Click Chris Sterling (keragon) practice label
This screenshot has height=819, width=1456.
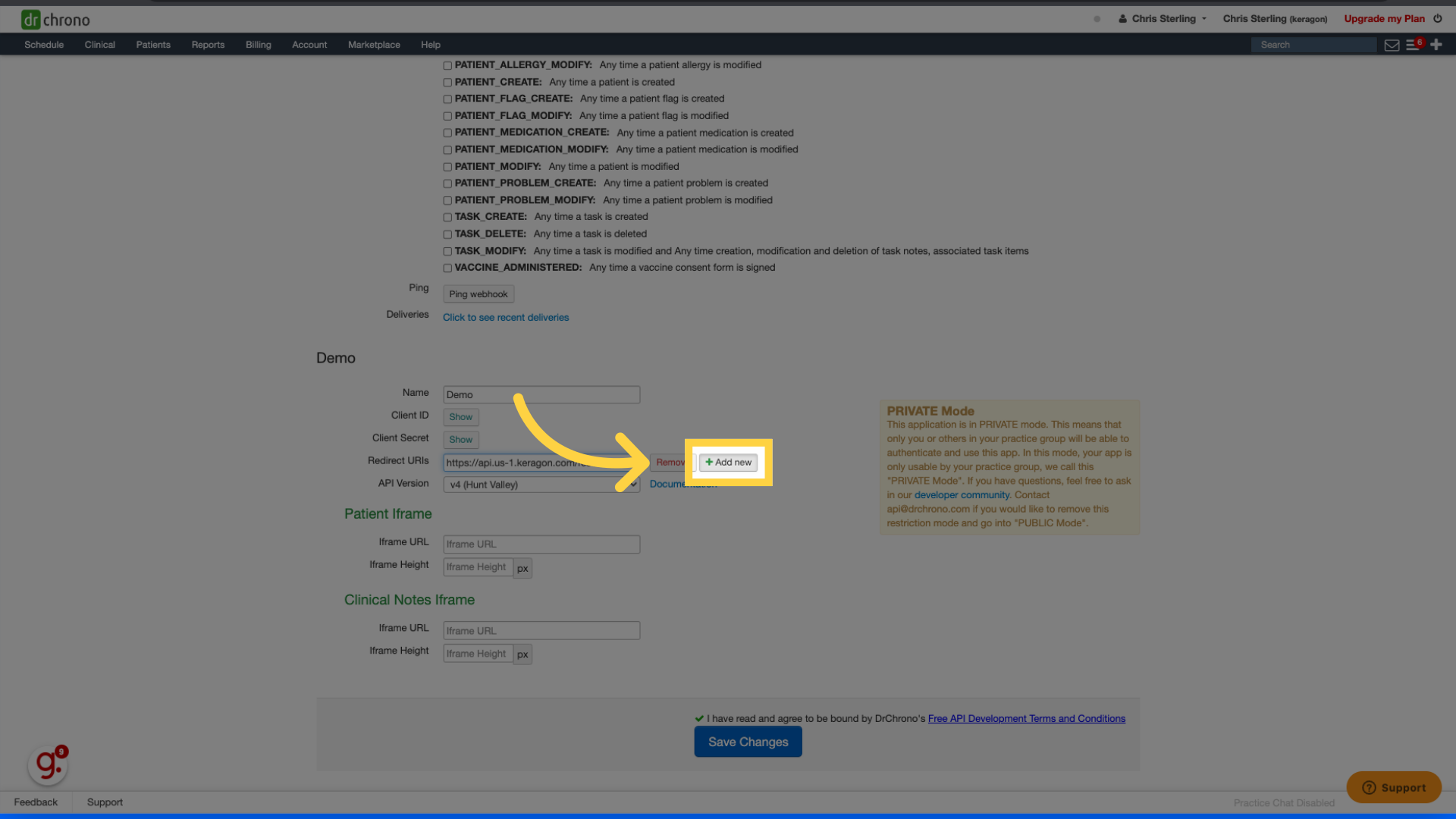click(1275, 19)
